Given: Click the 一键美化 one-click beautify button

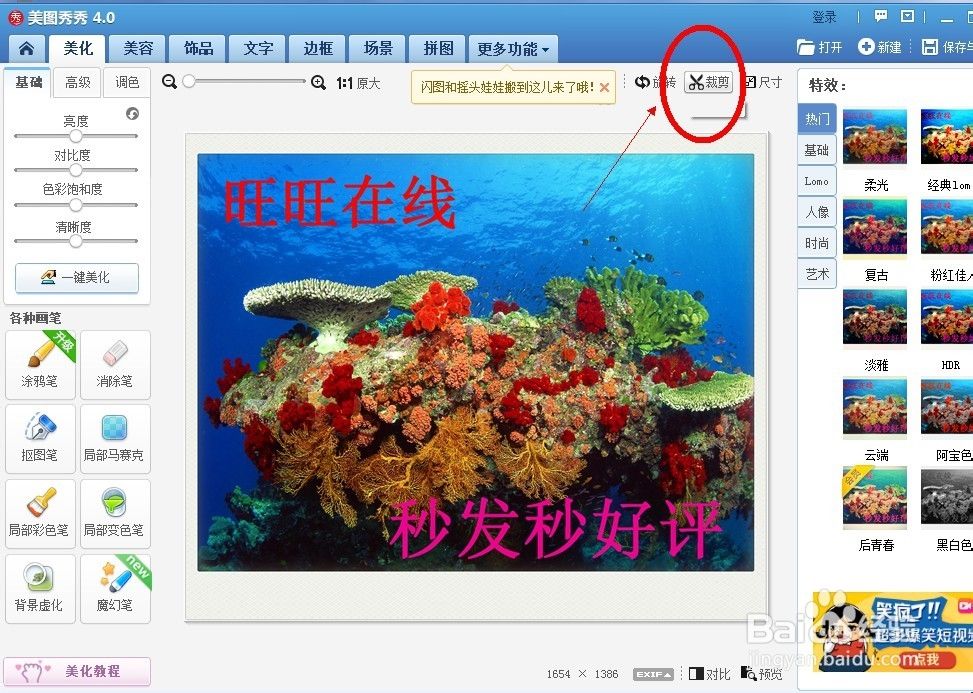Looking at the screenshot, I should click(x=76, y=278).
